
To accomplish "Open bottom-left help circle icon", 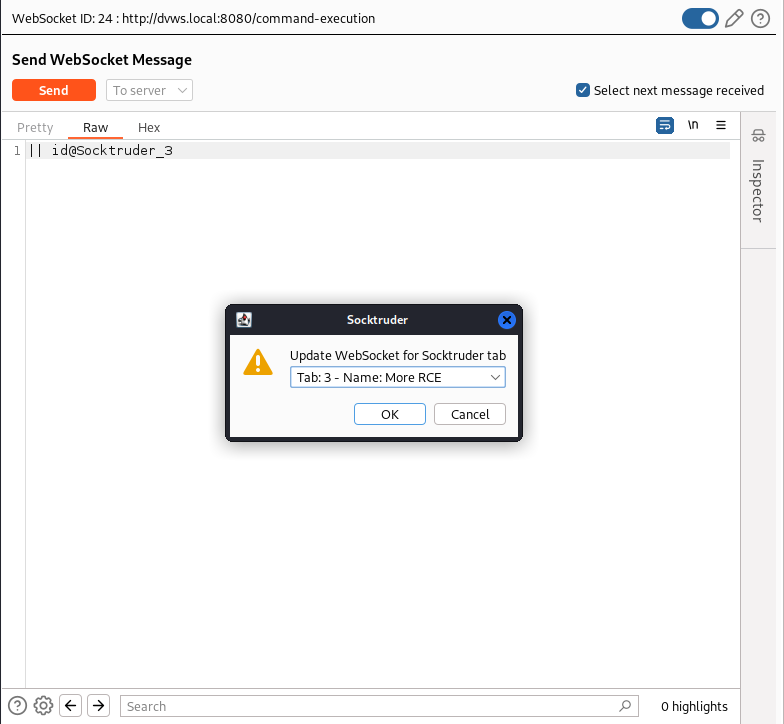I will tap(18, 706).
